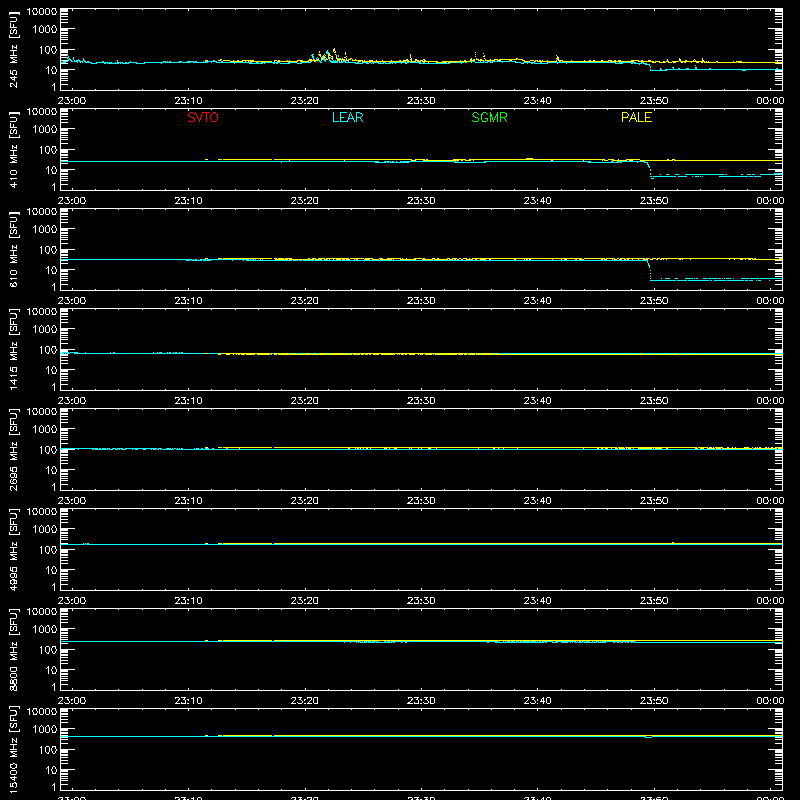Click 23:40 time label below 1415 MHz panel

click(x=537, y=401)
